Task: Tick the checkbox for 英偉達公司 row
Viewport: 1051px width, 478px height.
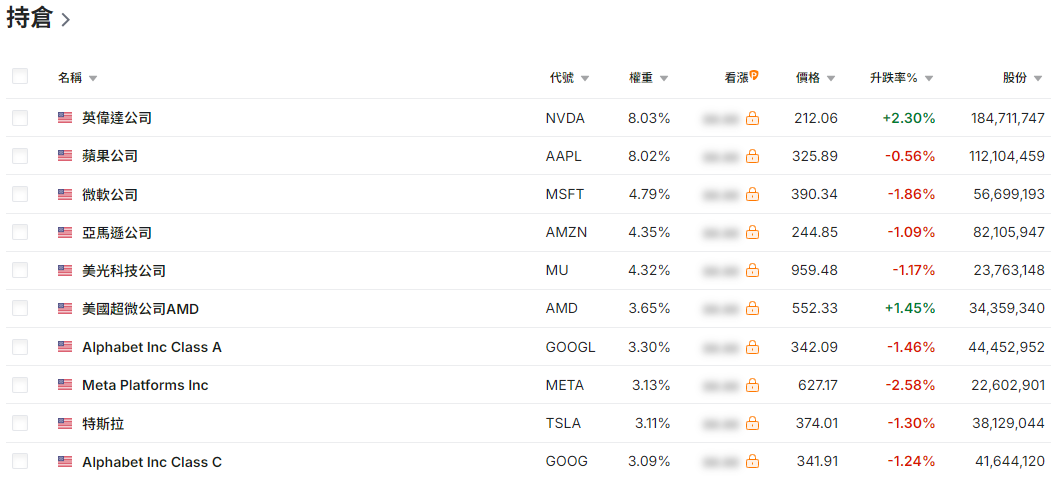Action: pyautogui.click(x=20, y=119)
